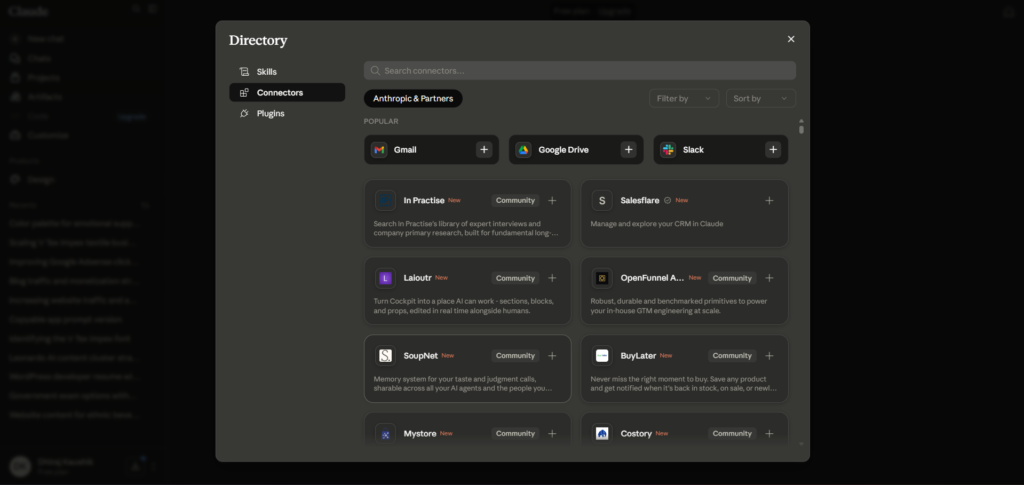
Task: Click the 'SoupNet' card title
Action: pyautogui.click(x=421, y=356)
